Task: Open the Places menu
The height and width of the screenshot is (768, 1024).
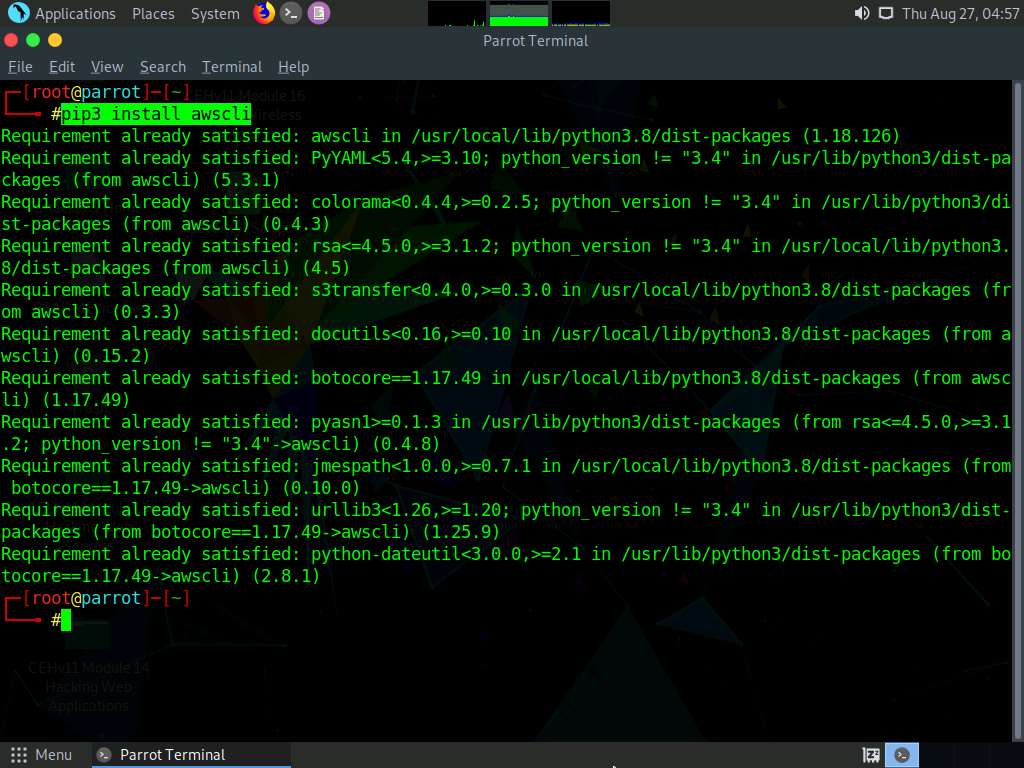Action: click(x=153, y=13)
